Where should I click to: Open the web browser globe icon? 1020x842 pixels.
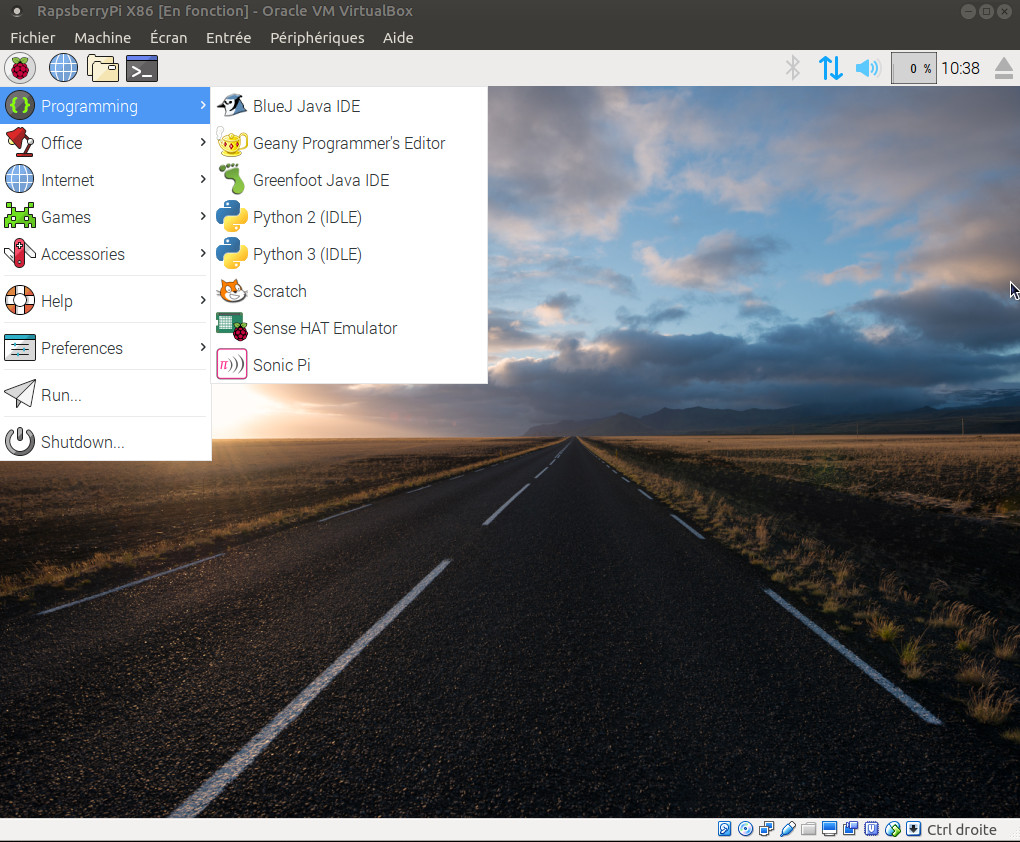point(63,68)
